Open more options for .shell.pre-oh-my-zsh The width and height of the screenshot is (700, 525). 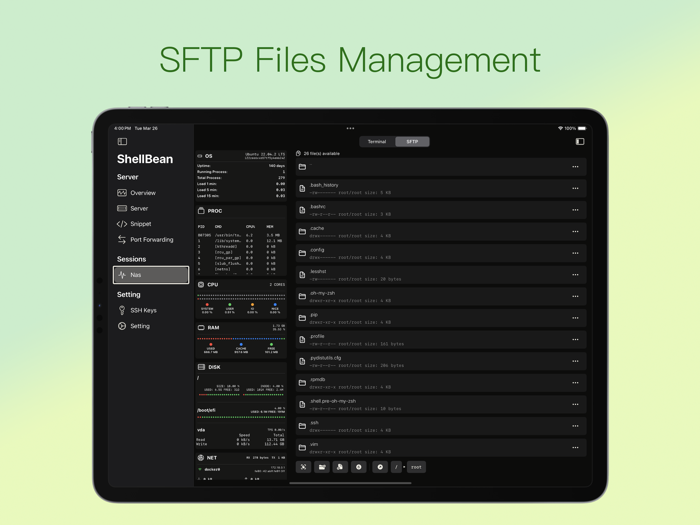click(x=575, y=404)
